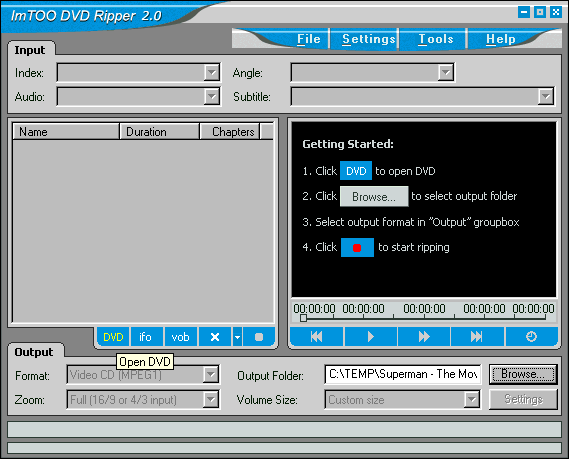The height and width of the screenshot is (459, 569).
Task: Open the small arrow beside remove button
Action: pyautogui.click(x=237, y=337)
